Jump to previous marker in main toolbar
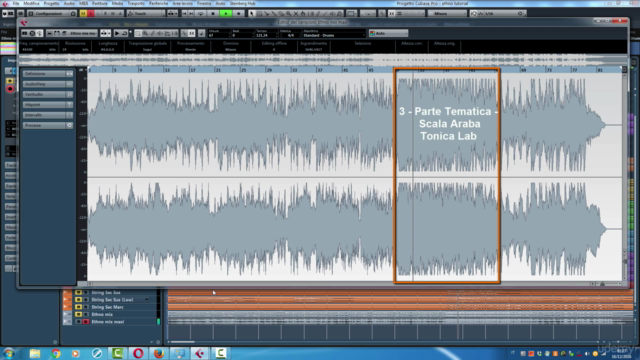 [184, 13]
